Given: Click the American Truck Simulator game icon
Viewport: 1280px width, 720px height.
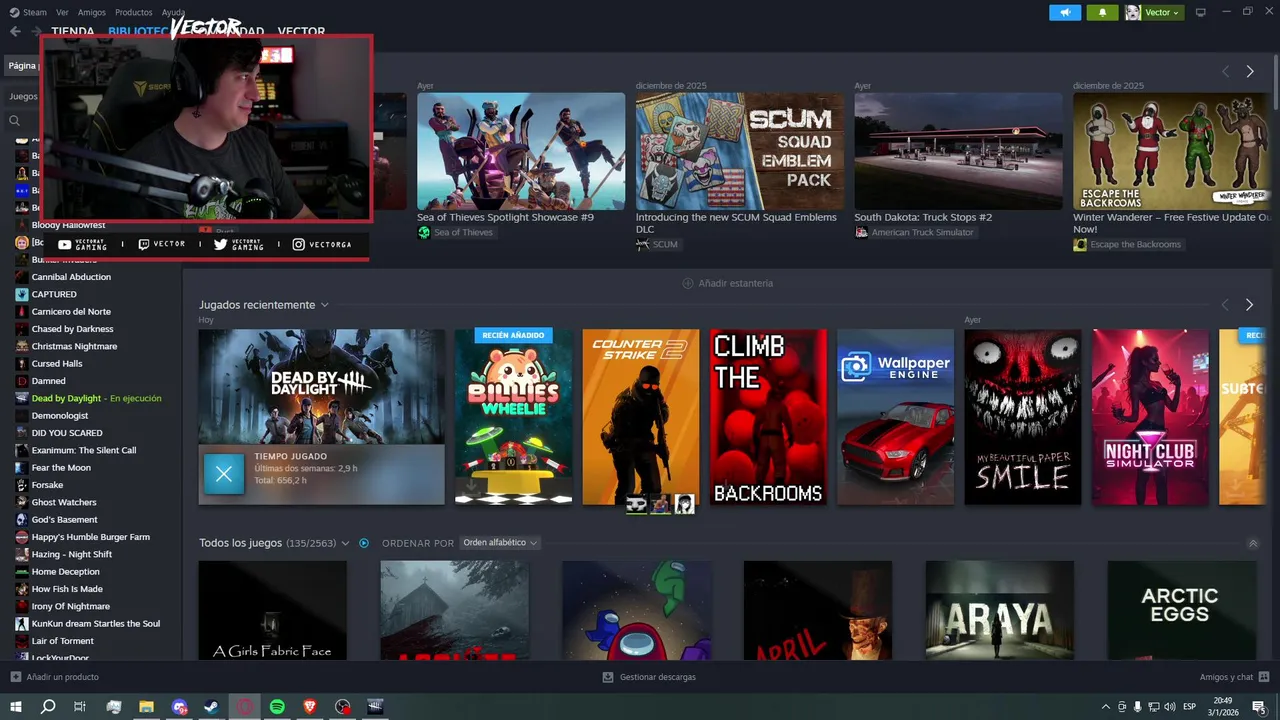Looking at the screenshot, I should coord(861,232).
